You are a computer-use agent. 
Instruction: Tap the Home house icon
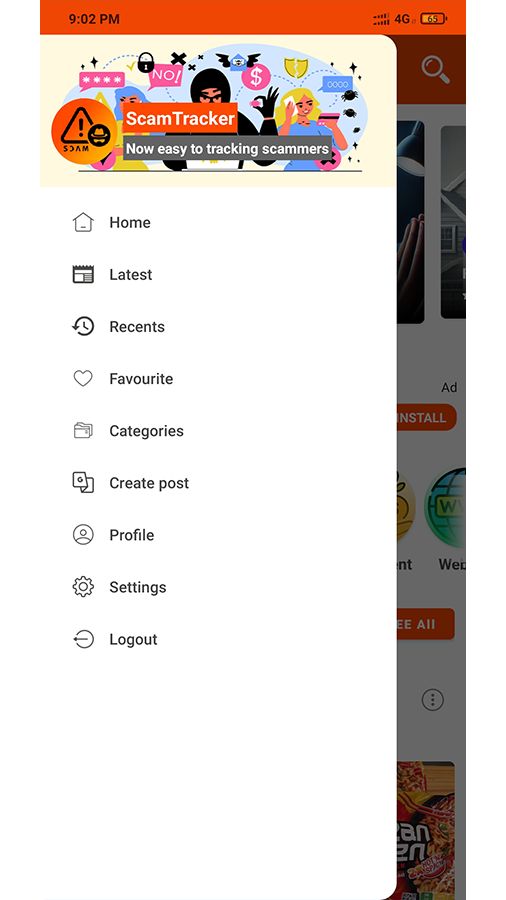point(83,222)
